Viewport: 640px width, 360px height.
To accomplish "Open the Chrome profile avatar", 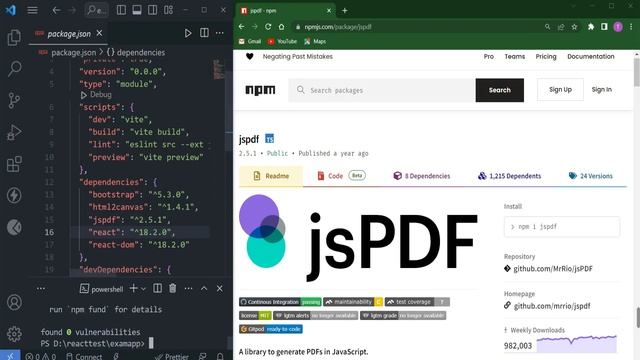I will pos(618,27).
